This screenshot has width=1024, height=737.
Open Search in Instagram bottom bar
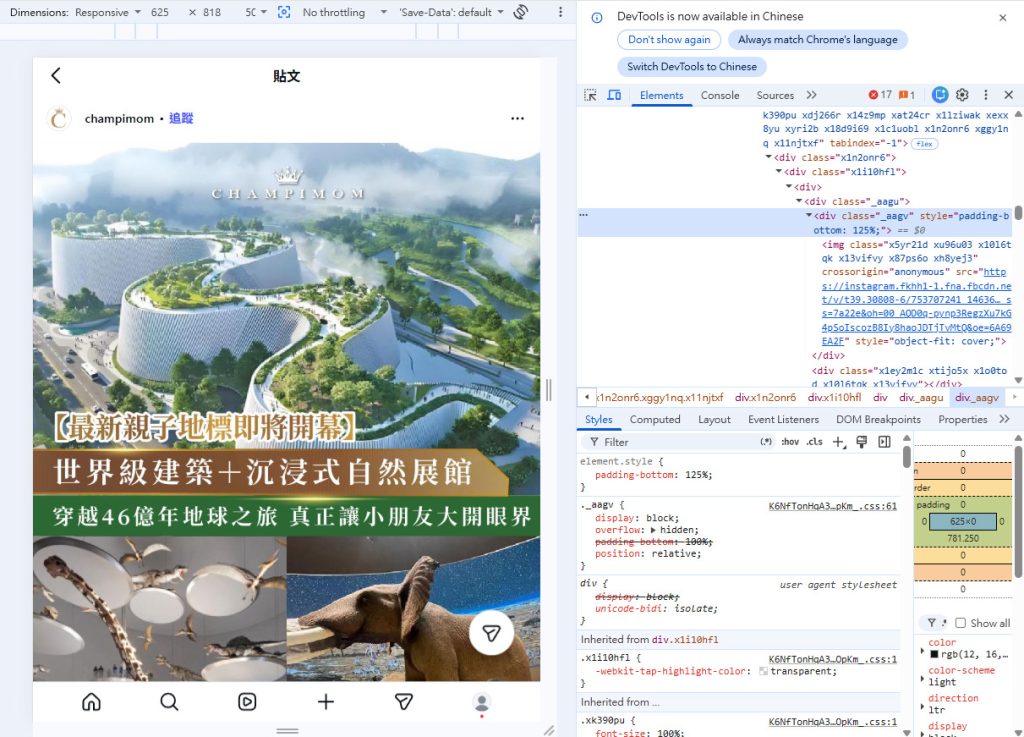pos(169,702)
